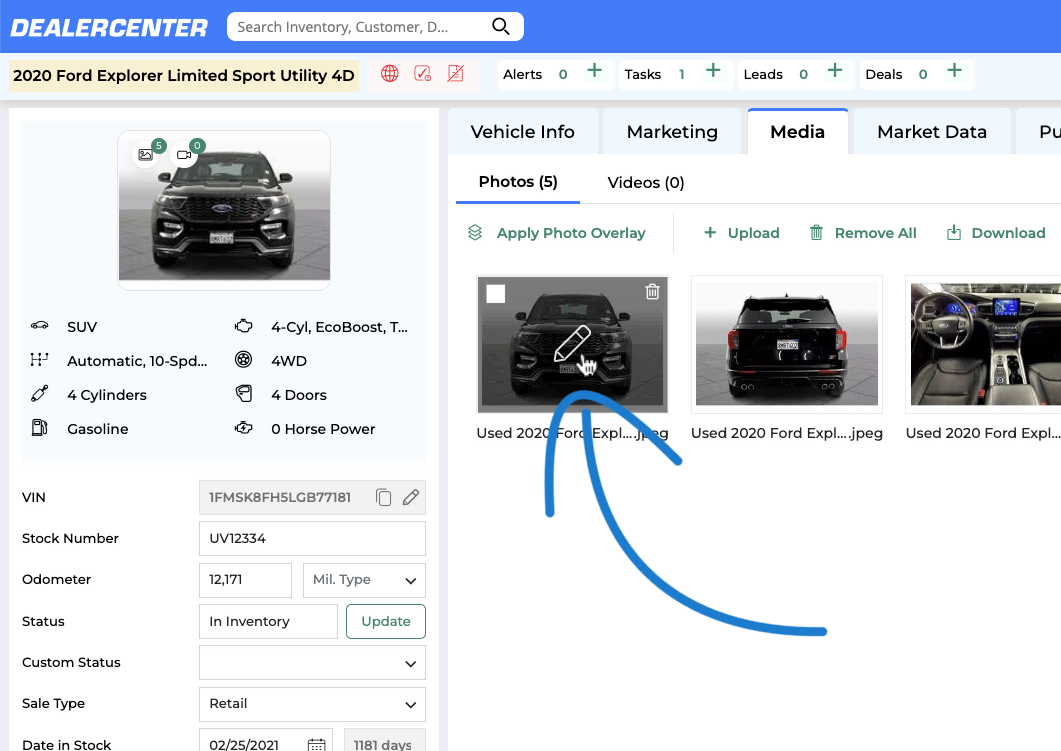Click the Odometer field 12,171
This screenshot has width=1061, height=751.
(x=245, y=580)
